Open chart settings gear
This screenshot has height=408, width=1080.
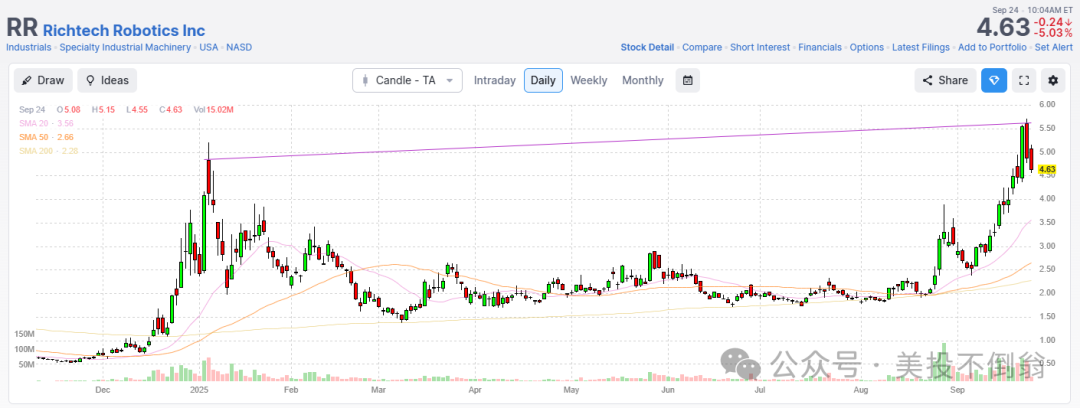(x=1052, y=81)
